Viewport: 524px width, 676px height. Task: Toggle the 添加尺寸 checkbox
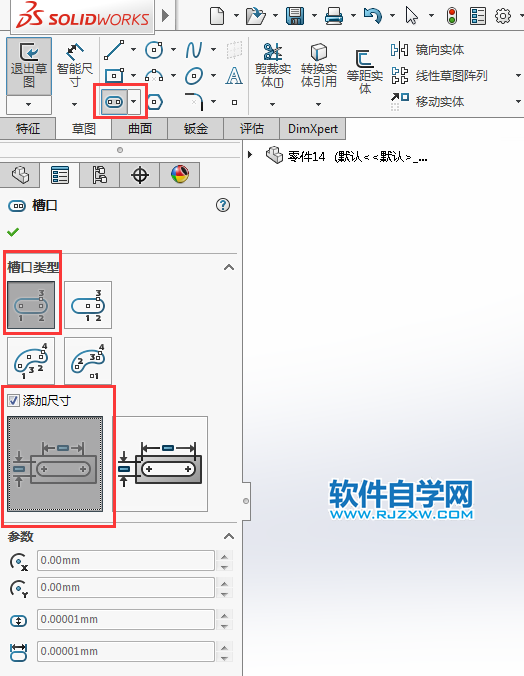coord(13,401)
